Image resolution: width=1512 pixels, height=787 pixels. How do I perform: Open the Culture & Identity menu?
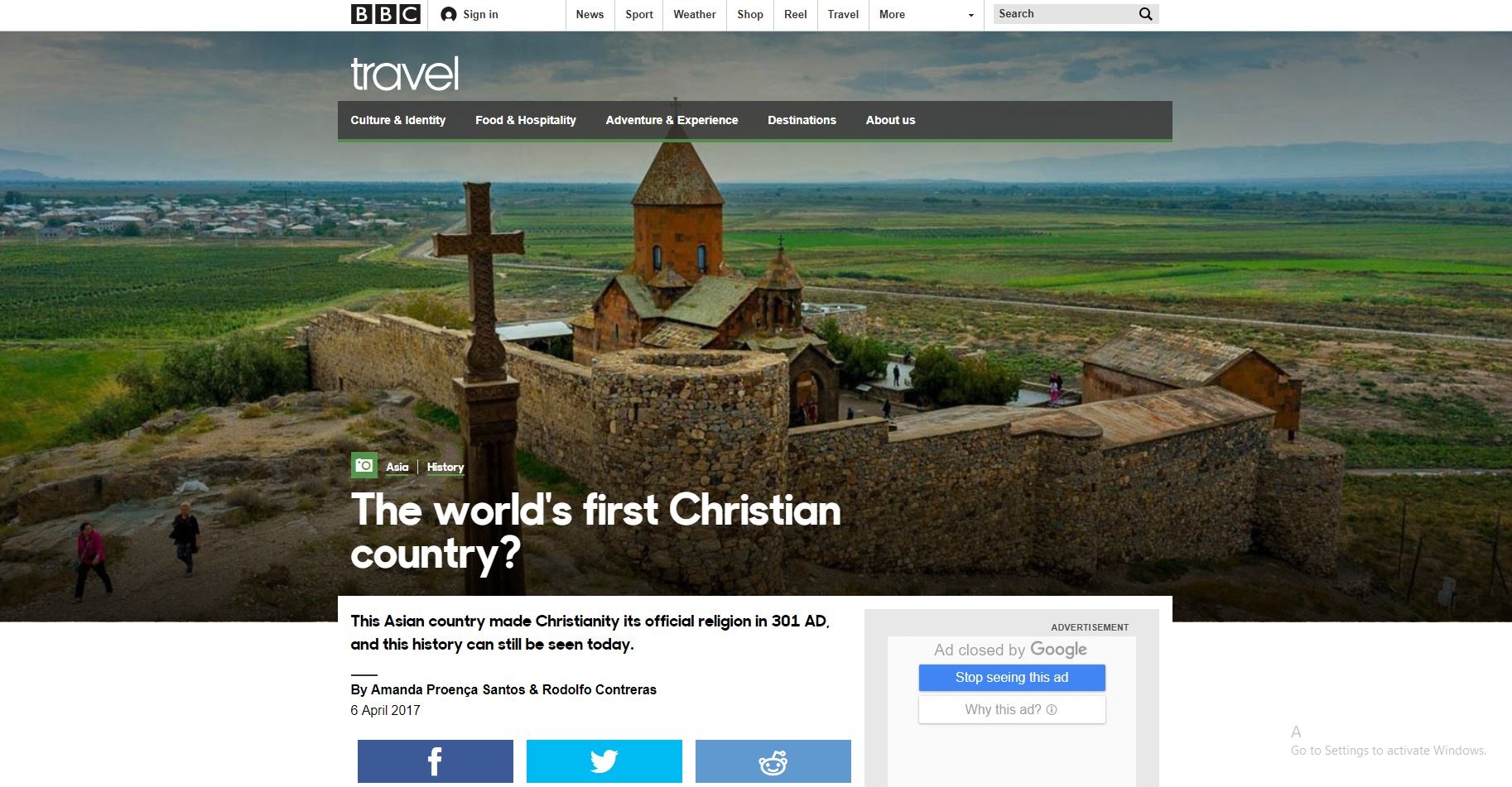(398, 120)
